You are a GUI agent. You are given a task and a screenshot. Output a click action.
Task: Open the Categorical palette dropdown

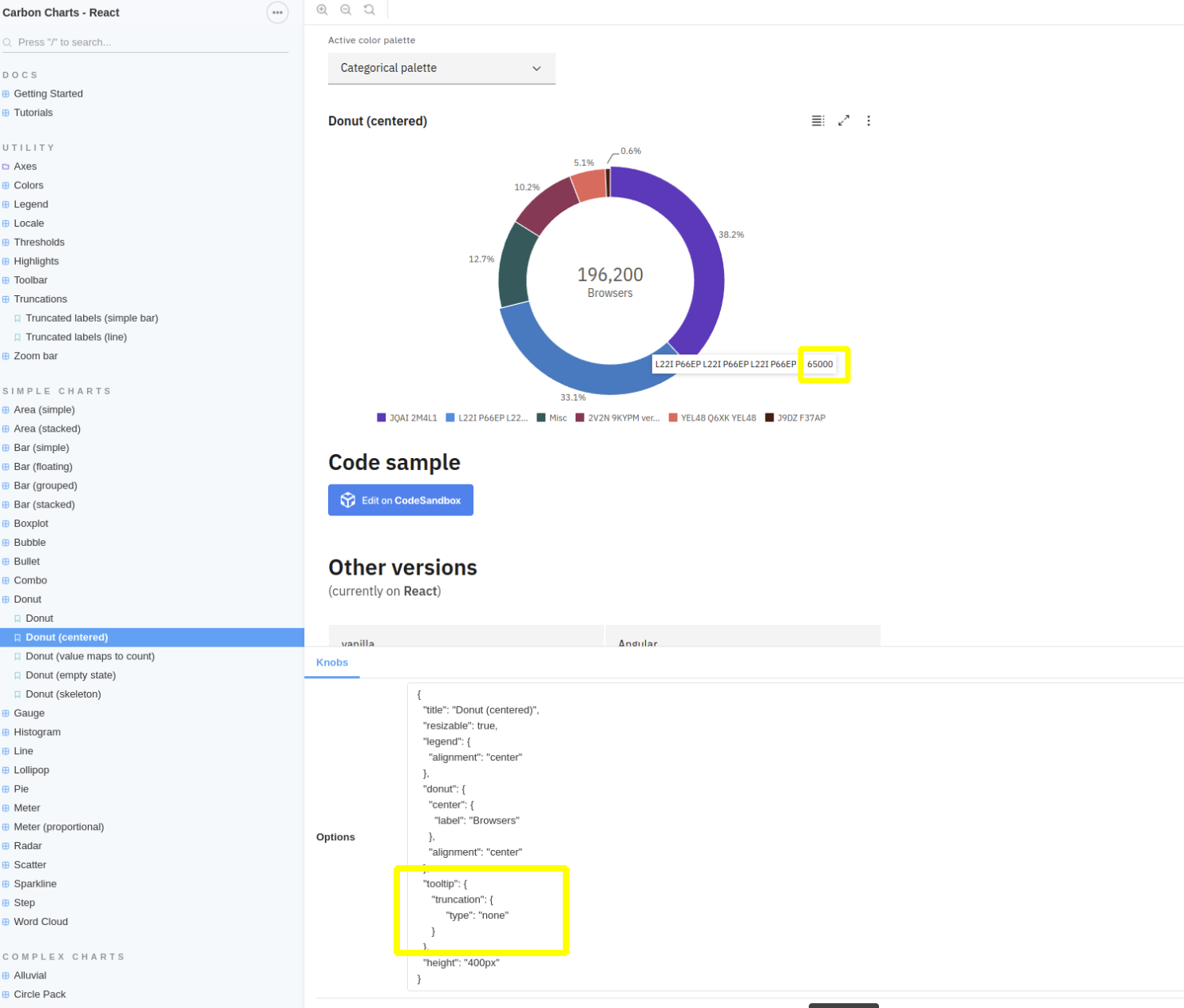442,69
